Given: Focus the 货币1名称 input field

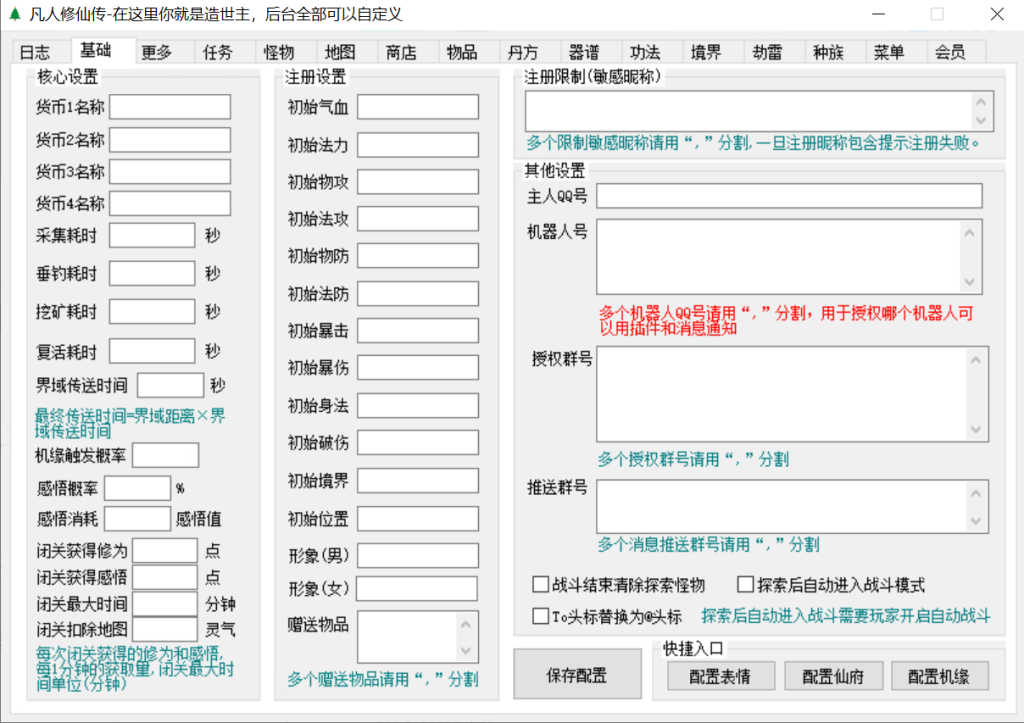Looking at the screenshot, I should pos(170,107).
